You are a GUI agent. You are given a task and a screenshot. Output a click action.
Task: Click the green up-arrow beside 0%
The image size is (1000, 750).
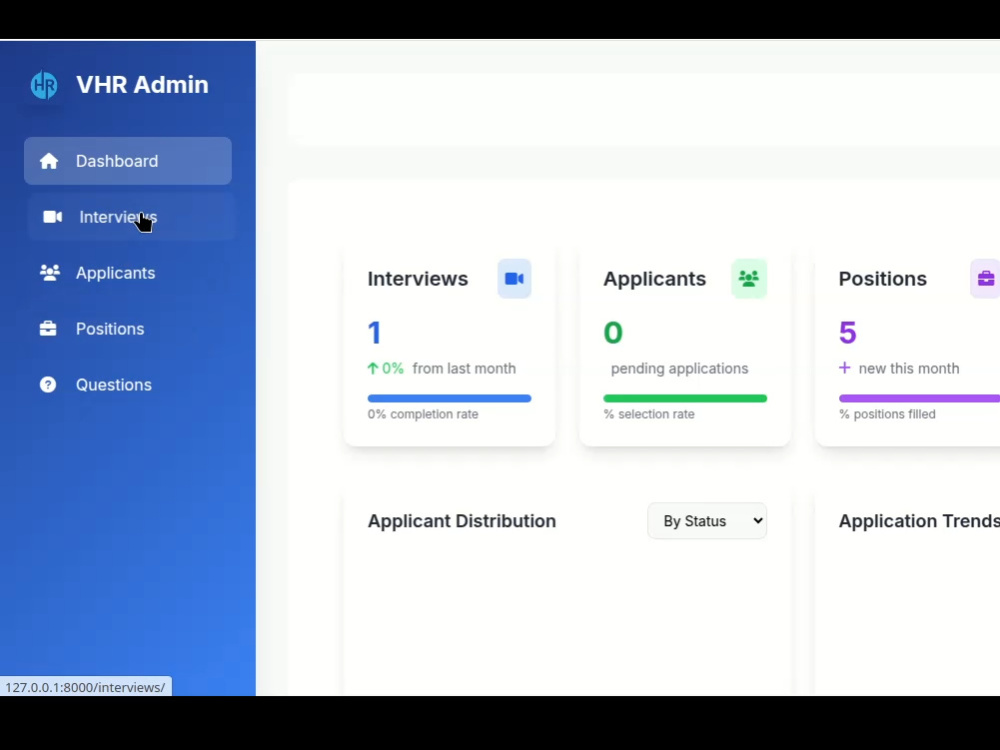[x=373, y=368]
